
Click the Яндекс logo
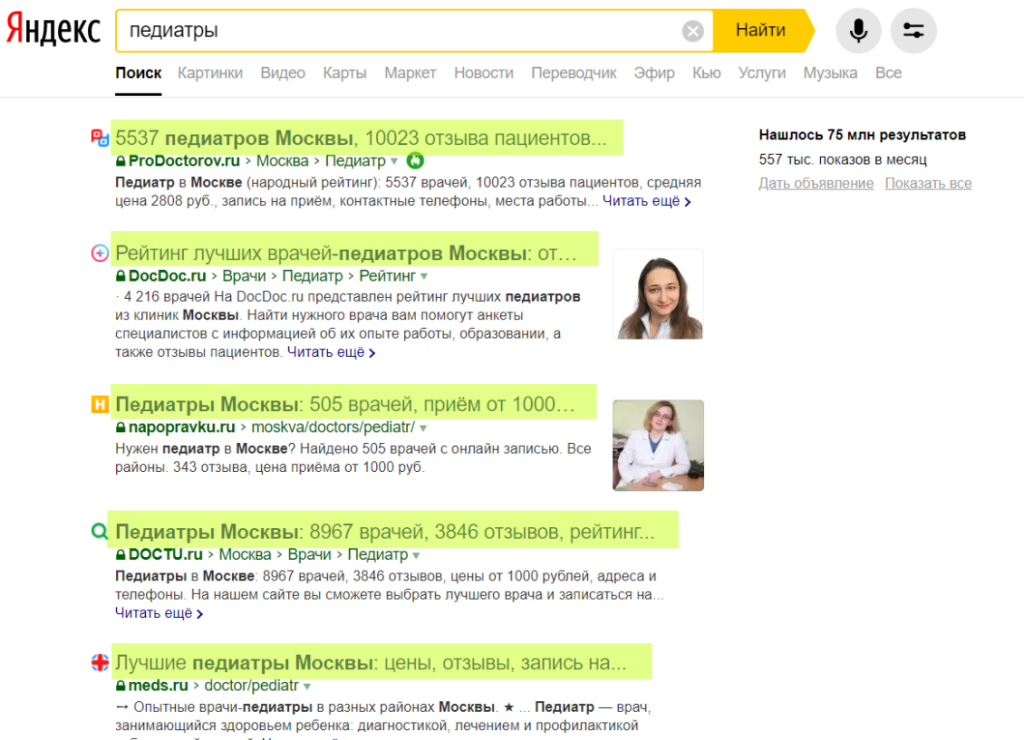[53, 30]
